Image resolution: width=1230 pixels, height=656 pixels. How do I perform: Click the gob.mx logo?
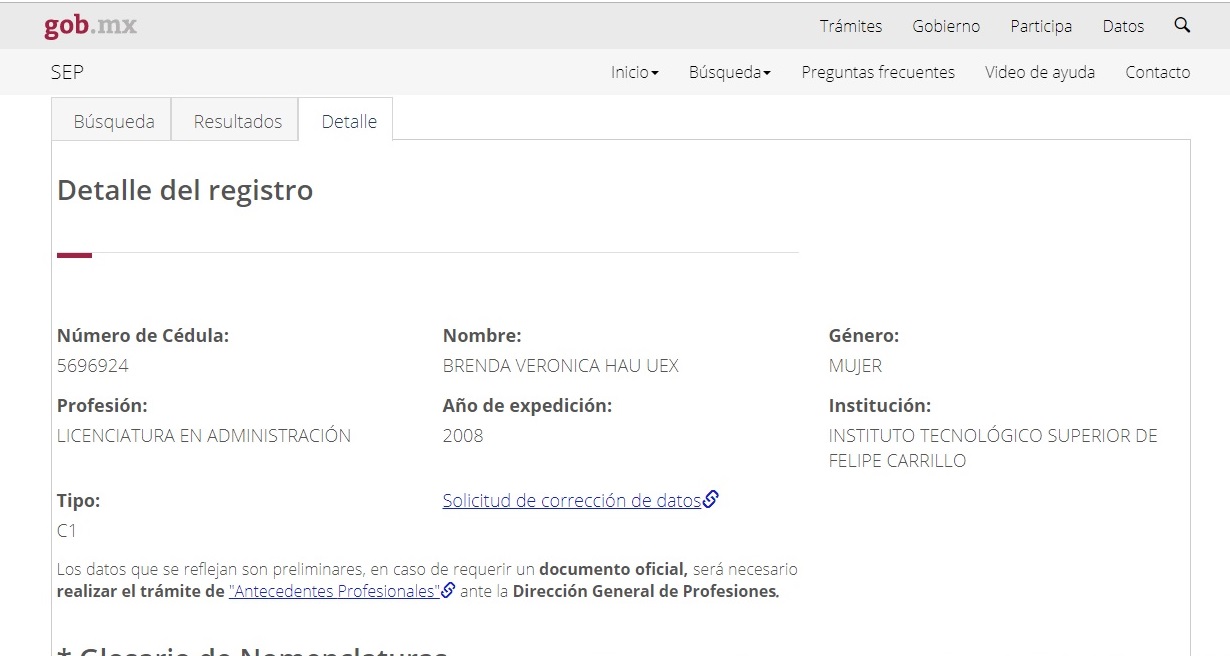pos(90,26)
